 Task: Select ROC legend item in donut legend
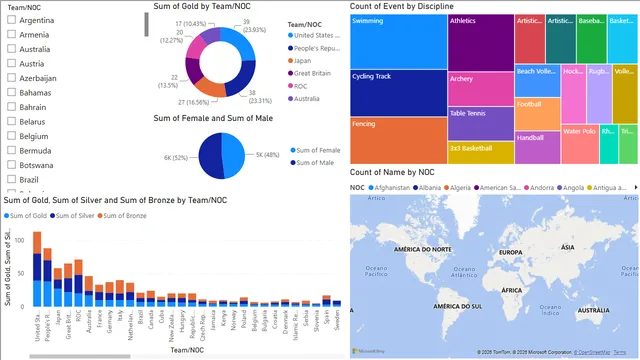pos(298,86)
